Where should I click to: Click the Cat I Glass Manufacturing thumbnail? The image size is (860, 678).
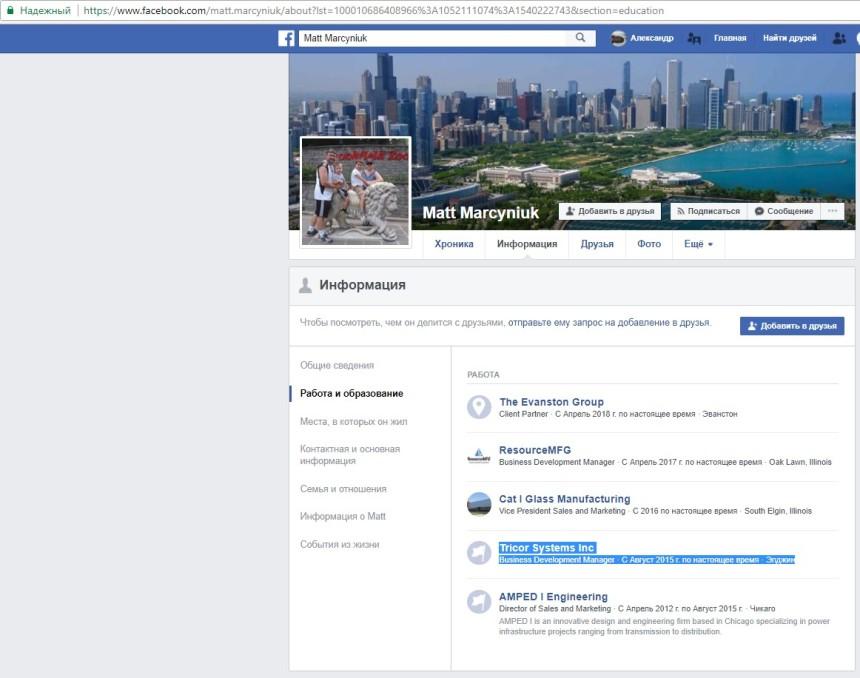click(479, 504)
